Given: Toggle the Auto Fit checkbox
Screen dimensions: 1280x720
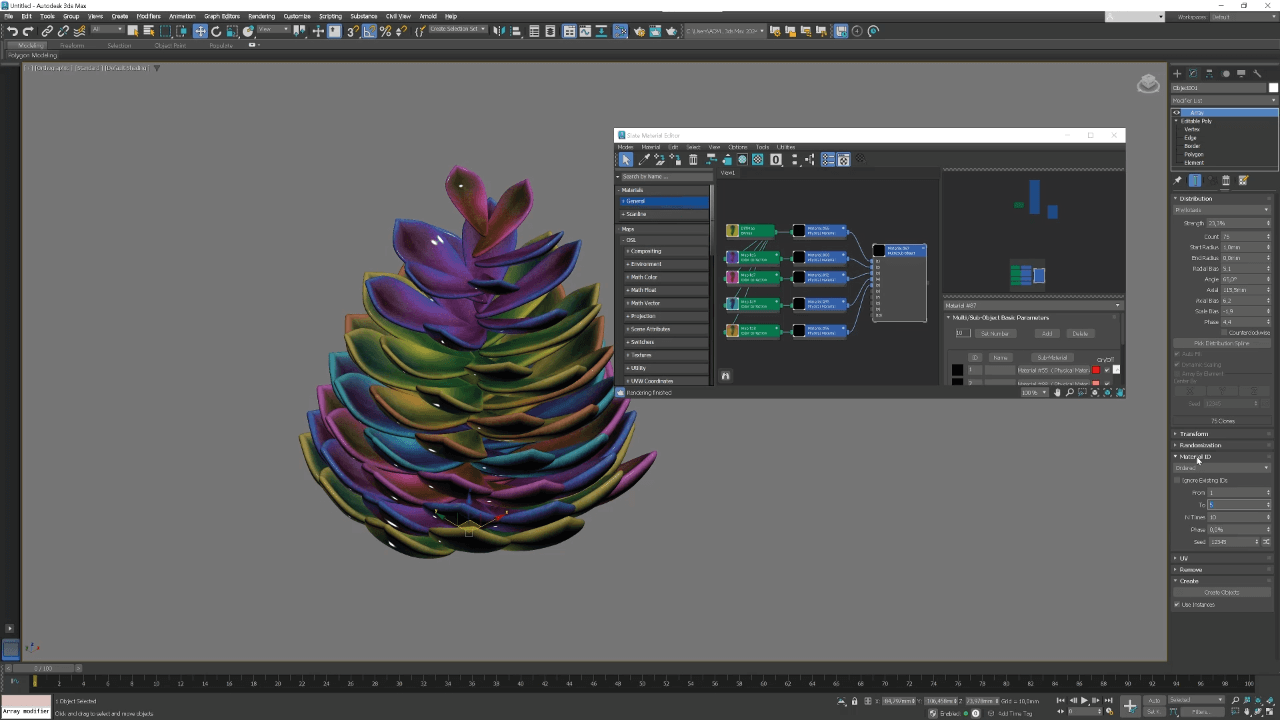Looking at the screenshot, I should (1178, 354).
